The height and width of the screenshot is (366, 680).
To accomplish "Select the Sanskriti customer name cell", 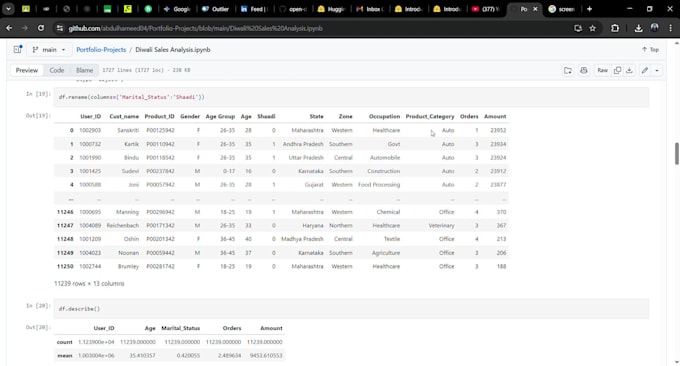I will pos(128,130).
